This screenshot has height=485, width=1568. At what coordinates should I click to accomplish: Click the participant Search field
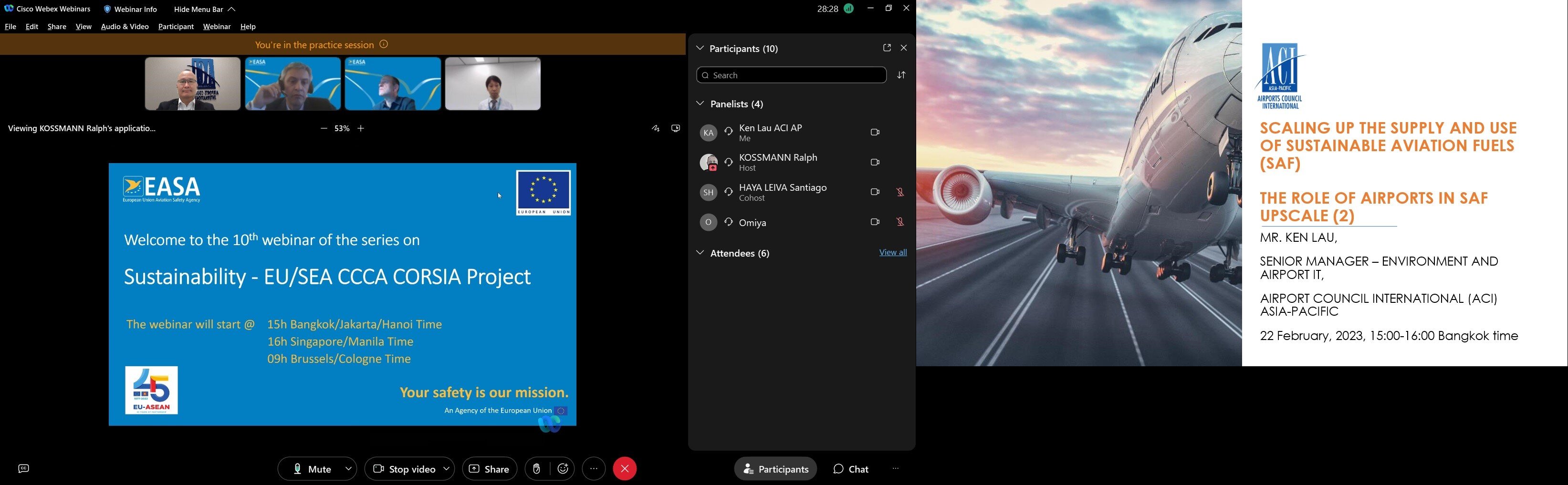tap(791, 75)
